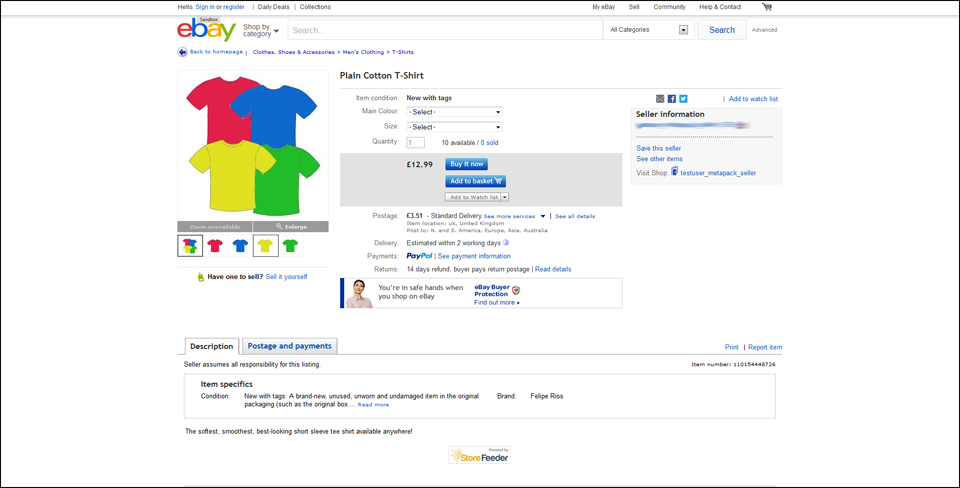This screenshot has height=488, width=960.
Task: Open the shopping cart icon
Action: point(767,7)
